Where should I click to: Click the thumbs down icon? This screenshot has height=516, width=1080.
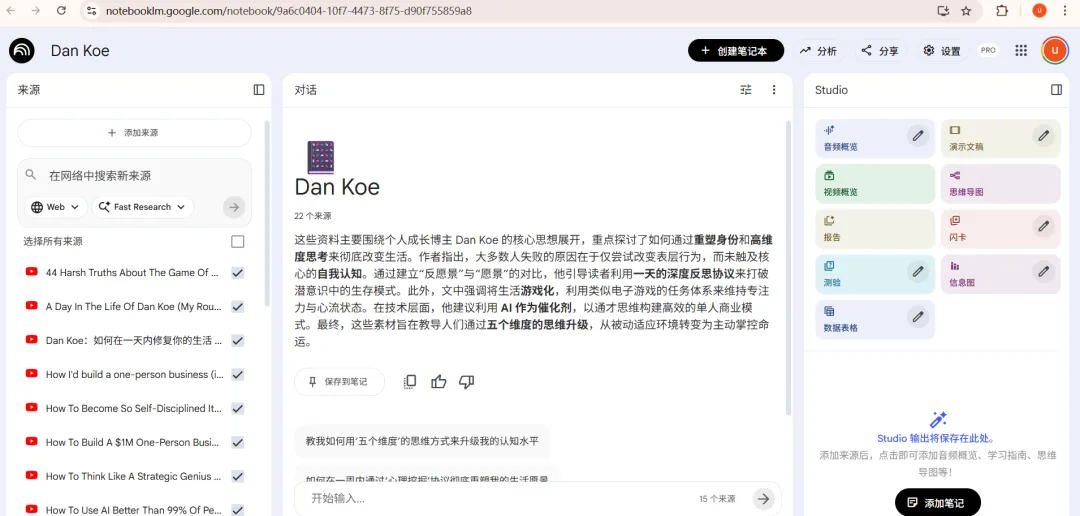coord(467,382)
